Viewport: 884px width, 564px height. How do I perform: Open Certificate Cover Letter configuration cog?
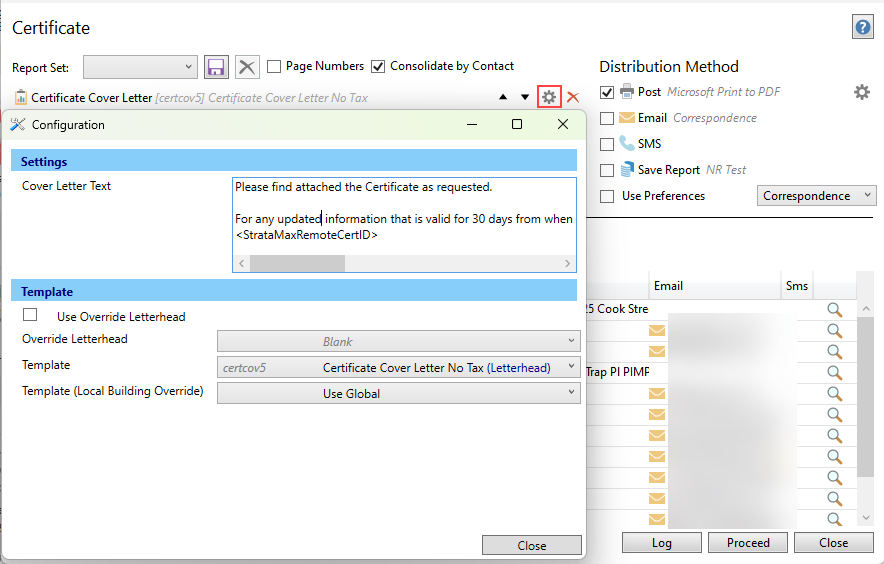click(549, 97)
